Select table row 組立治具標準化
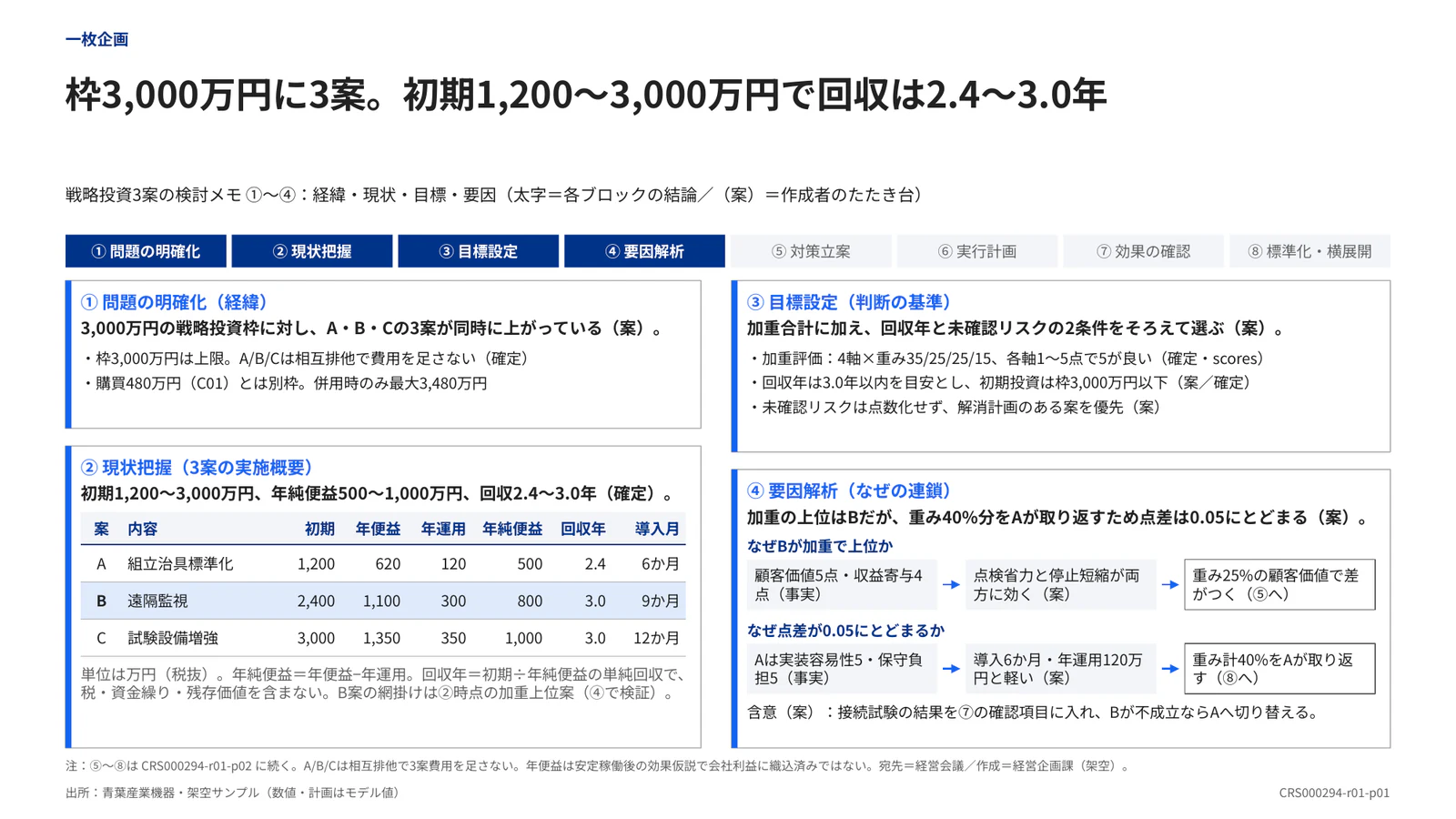The width and height of the screenshot is (1456, 819). pyautogui.click(x=383, y=564)
